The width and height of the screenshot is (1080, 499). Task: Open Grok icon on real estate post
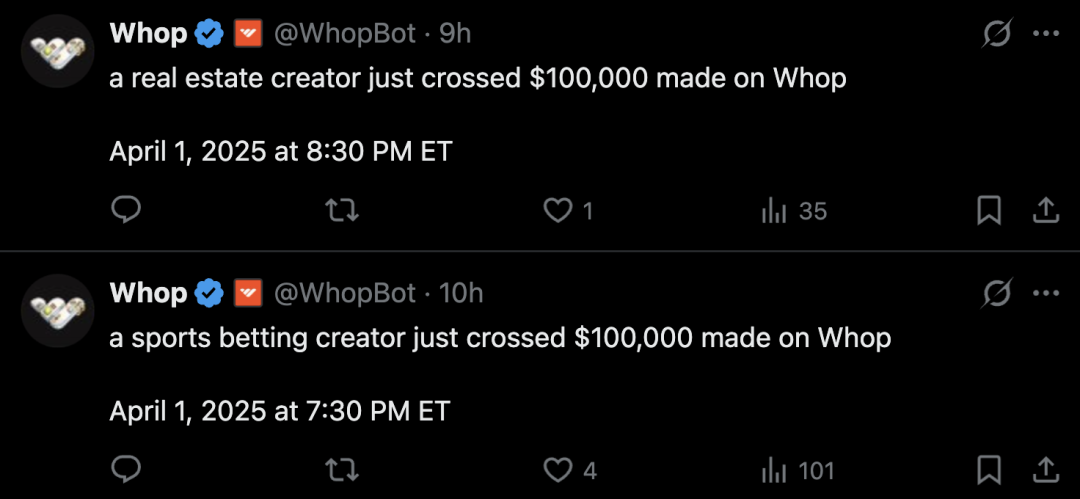997,34
